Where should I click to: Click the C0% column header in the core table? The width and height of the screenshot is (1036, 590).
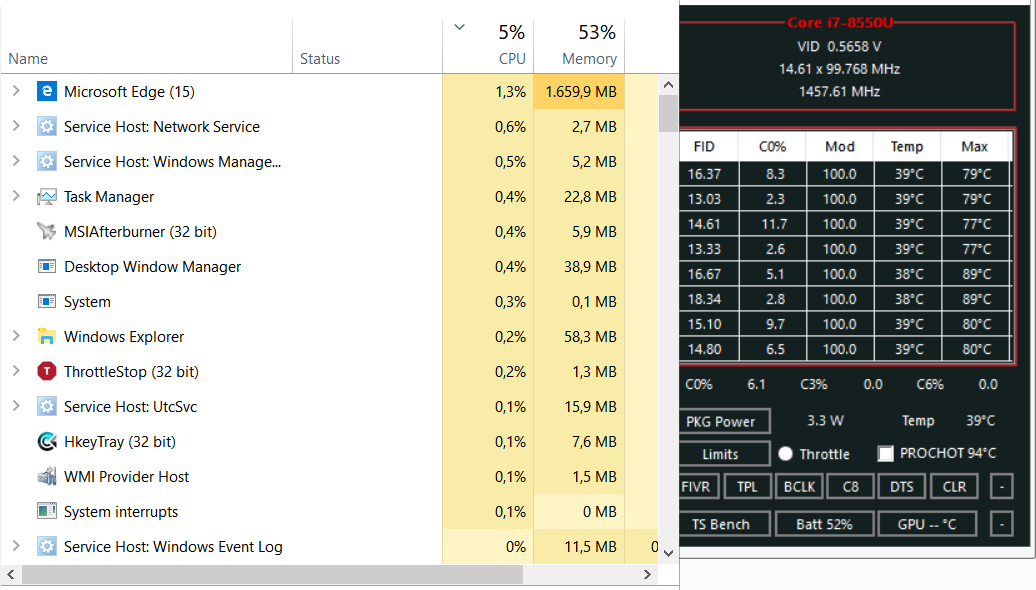772,147
